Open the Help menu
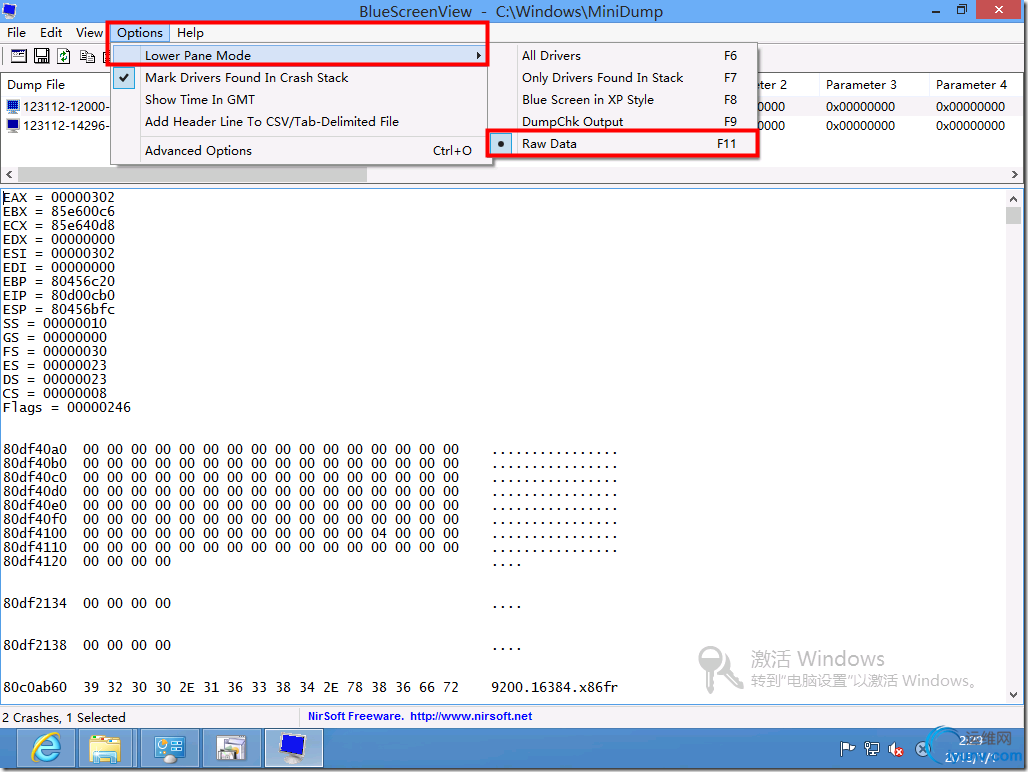1028x772 pixels. click(x=190, y=32)
